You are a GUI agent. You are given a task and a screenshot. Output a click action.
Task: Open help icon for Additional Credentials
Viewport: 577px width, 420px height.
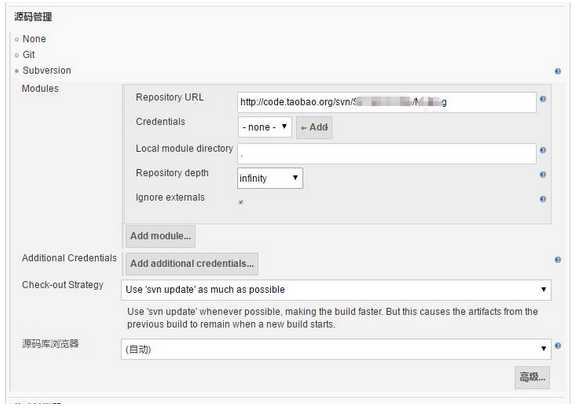pos(558,260)
